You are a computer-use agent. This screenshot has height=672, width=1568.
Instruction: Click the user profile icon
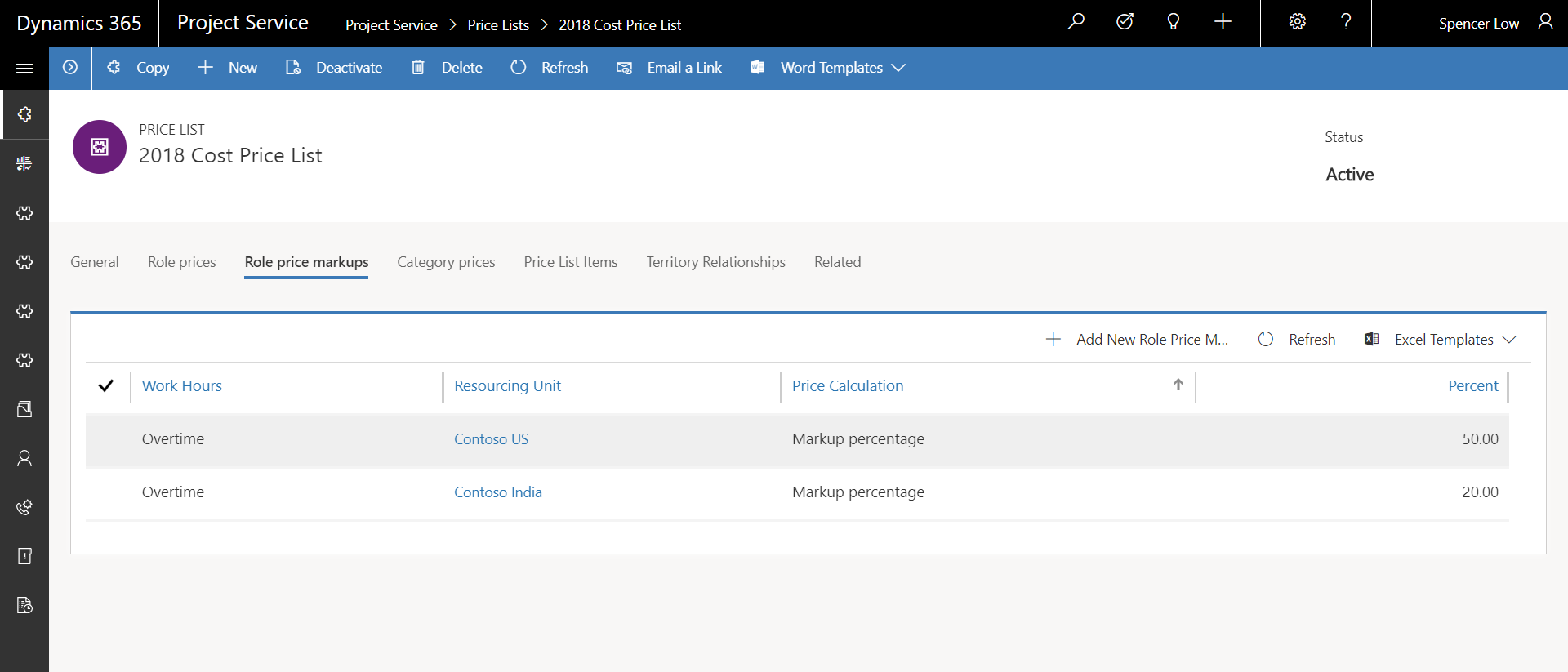click(x=1545, y=22)
